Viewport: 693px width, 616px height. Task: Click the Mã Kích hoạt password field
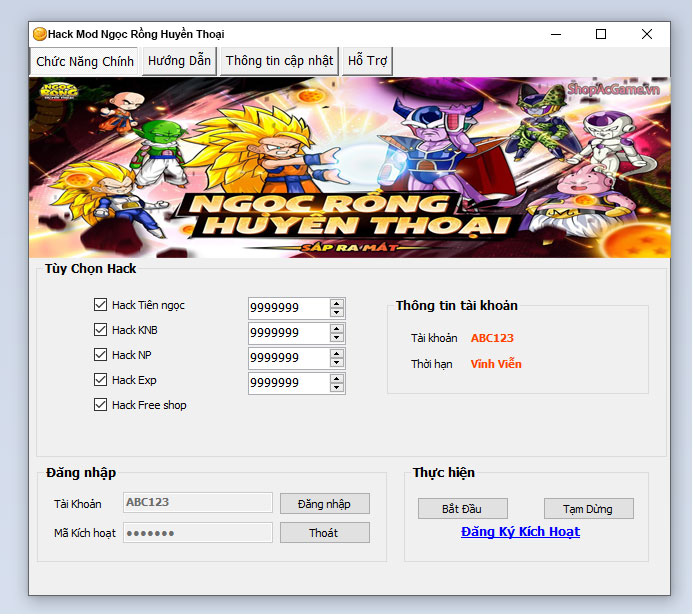198,532
